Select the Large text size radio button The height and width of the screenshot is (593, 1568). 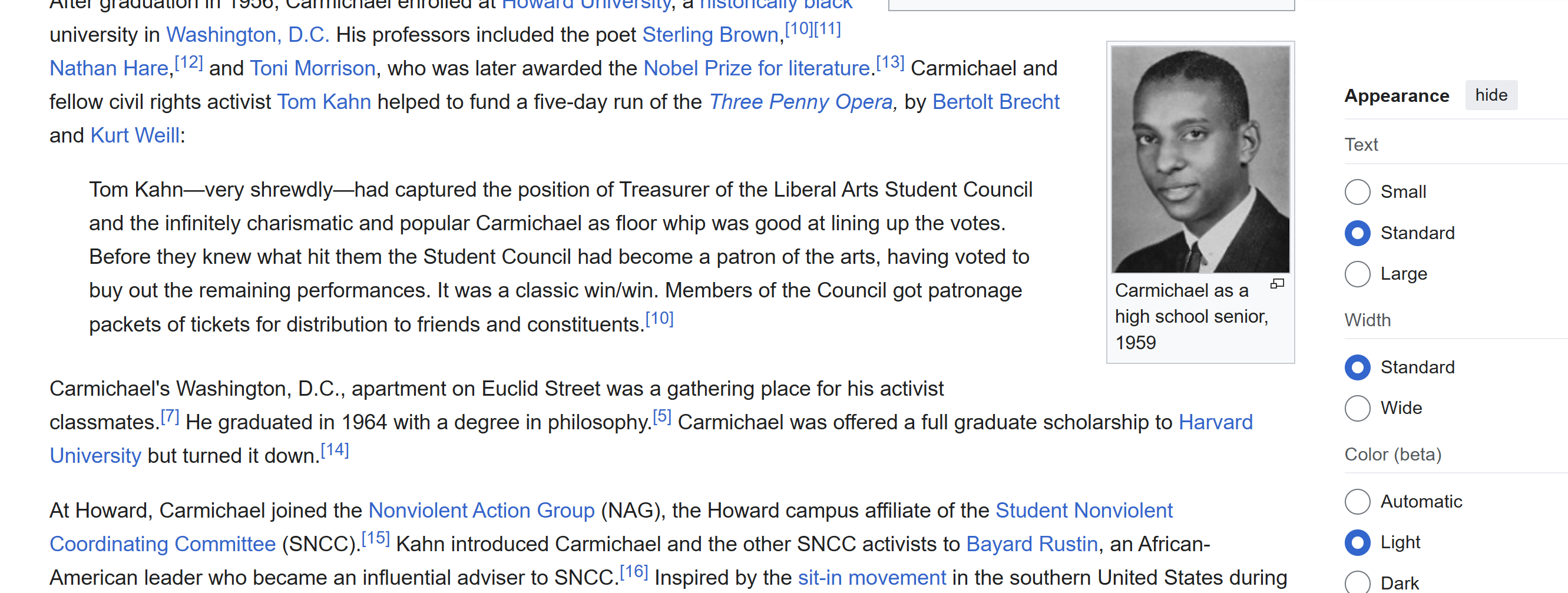point(1357,274)
